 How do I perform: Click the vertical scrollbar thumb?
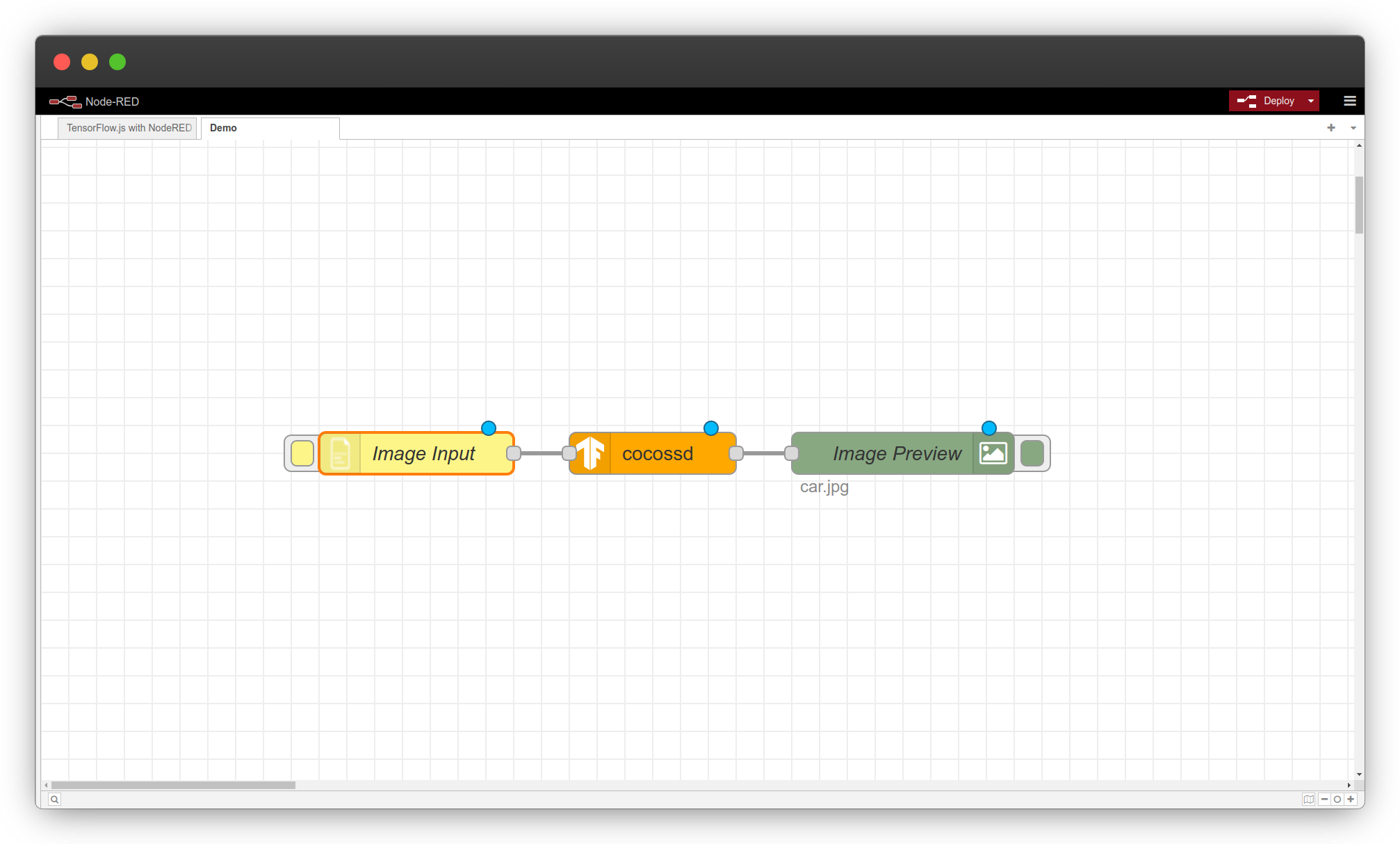(1359, 205)
